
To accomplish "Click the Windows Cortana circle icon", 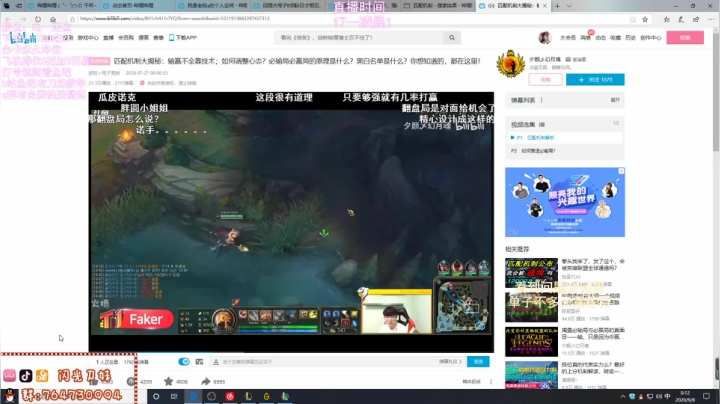I will click(x=156, y=396).
